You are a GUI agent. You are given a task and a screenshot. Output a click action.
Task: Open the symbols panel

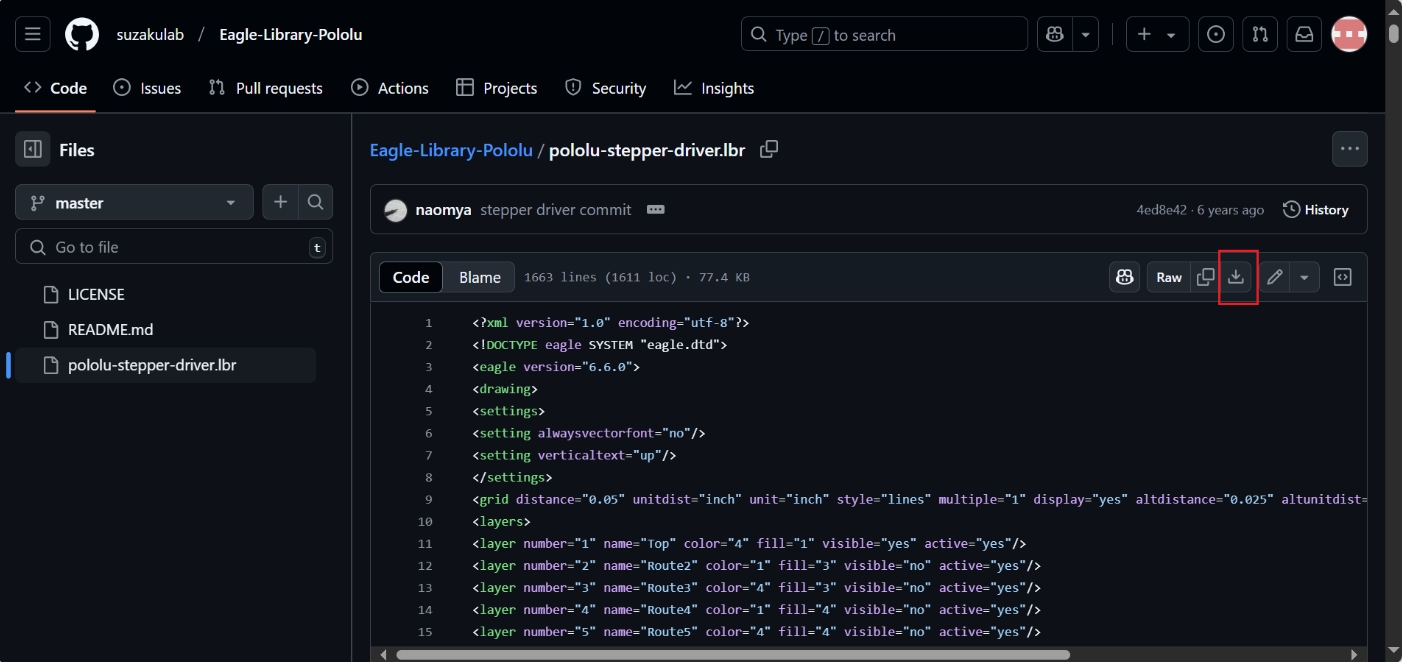coord(1343,277)
